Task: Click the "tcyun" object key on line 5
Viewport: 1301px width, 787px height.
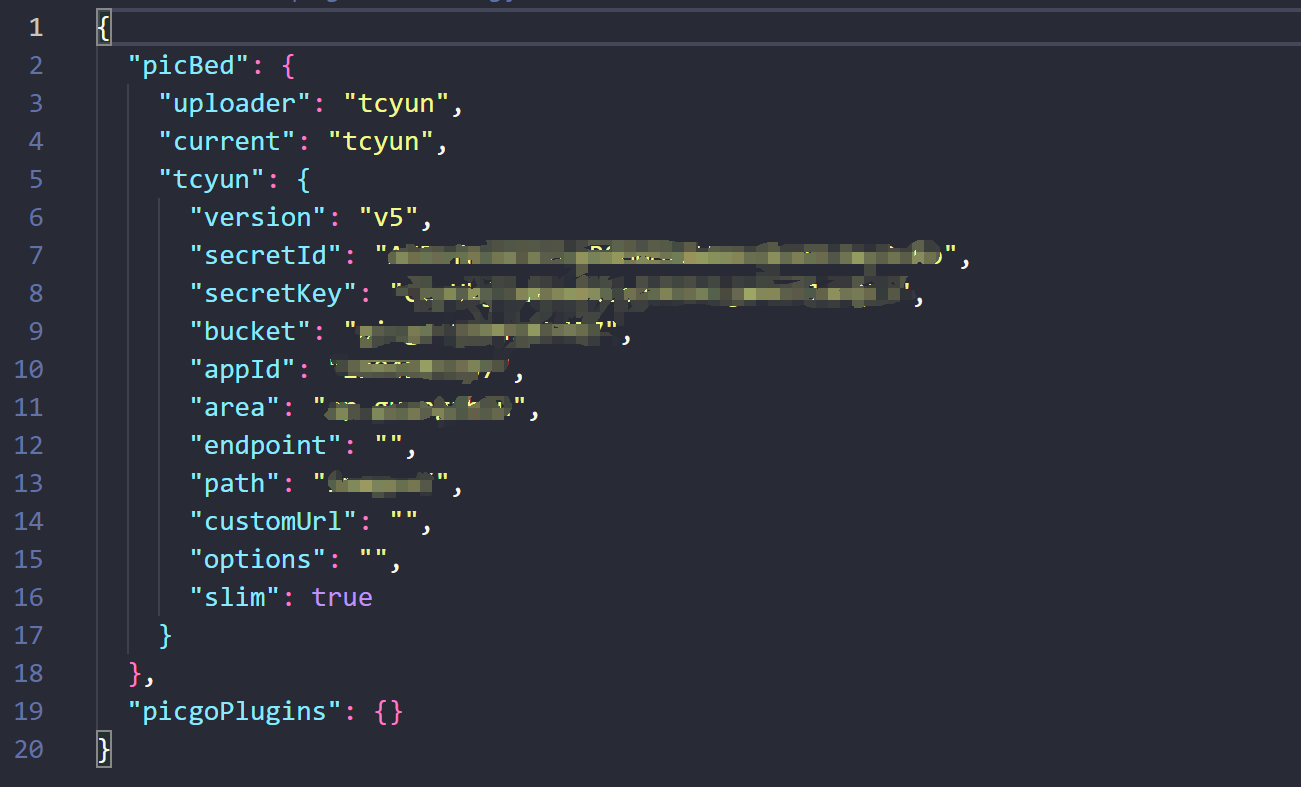Action: pos(213,180)
